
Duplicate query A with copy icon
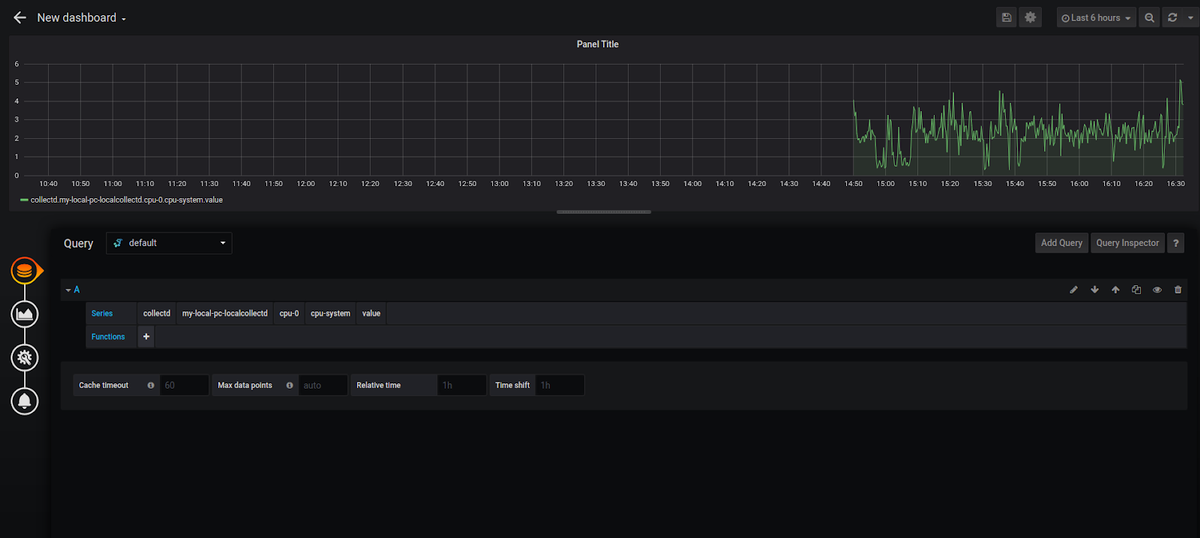[1136, 290]
